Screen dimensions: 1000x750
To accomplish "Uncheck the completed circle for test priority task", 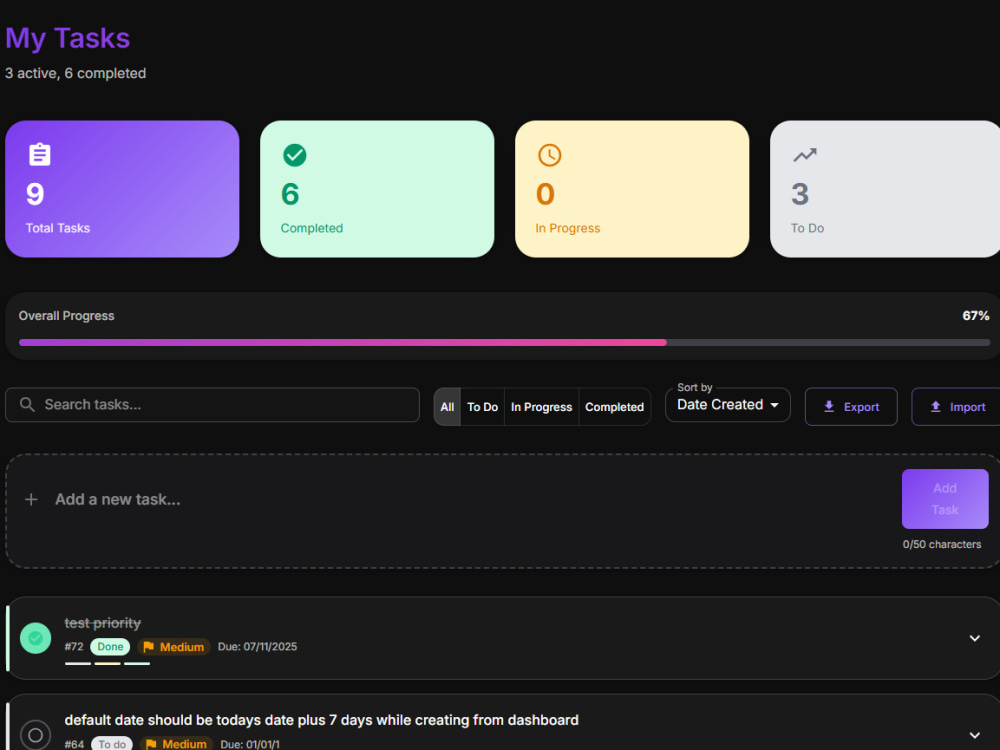I will [x=36, y=638].
